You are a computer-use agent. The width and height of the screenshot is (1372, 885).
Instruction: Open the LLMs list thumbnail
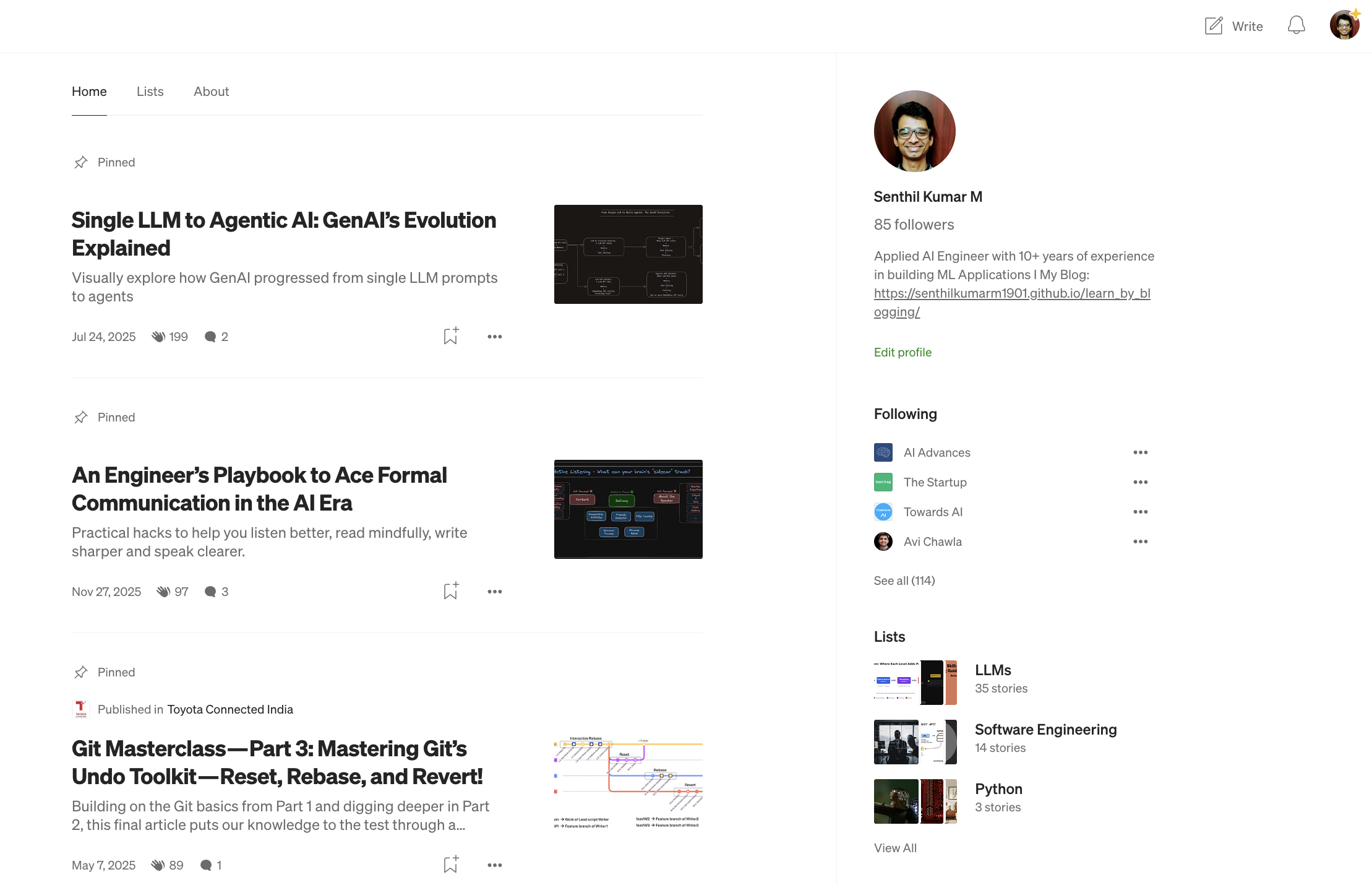click(x=915, y=682)
